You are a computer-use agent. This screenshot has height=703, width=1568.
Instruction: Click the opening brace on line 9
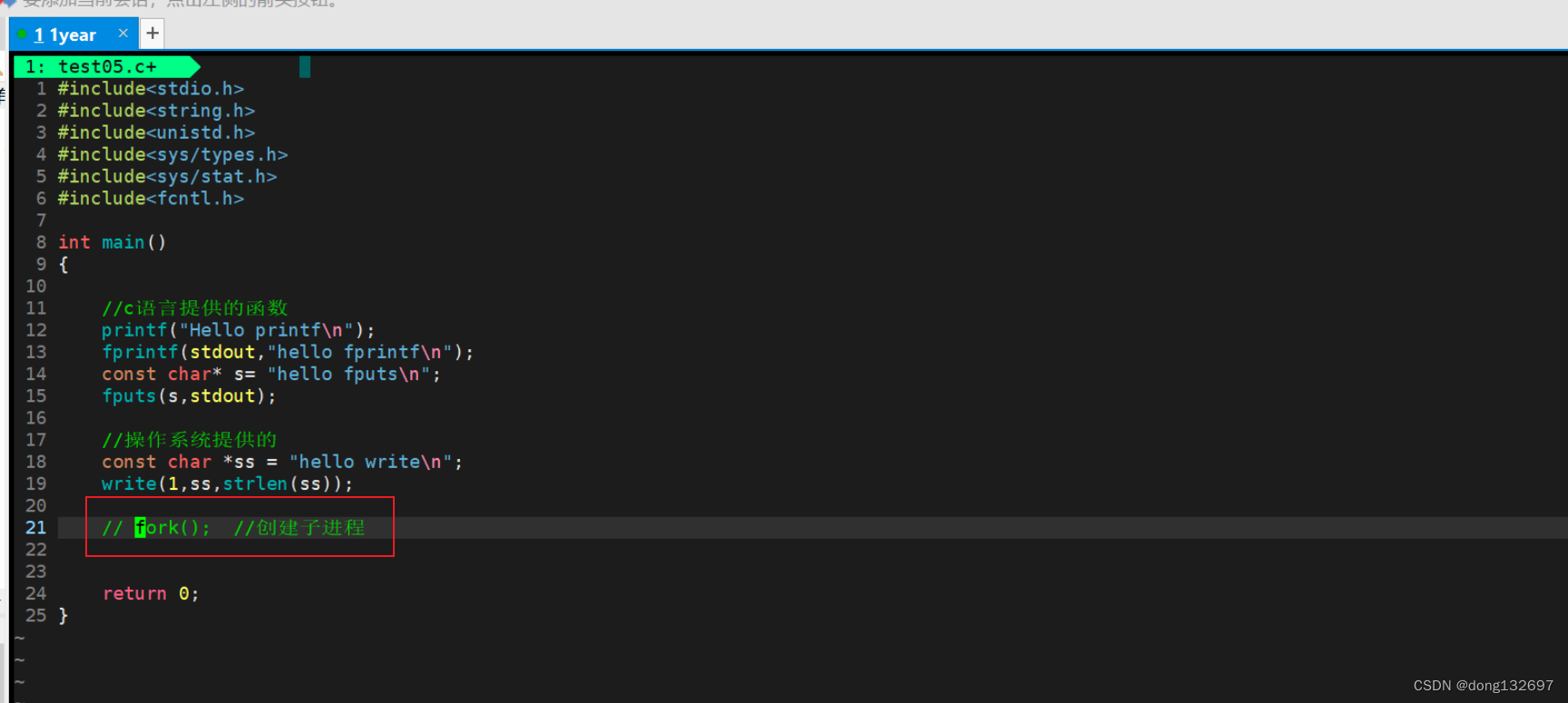64,265
